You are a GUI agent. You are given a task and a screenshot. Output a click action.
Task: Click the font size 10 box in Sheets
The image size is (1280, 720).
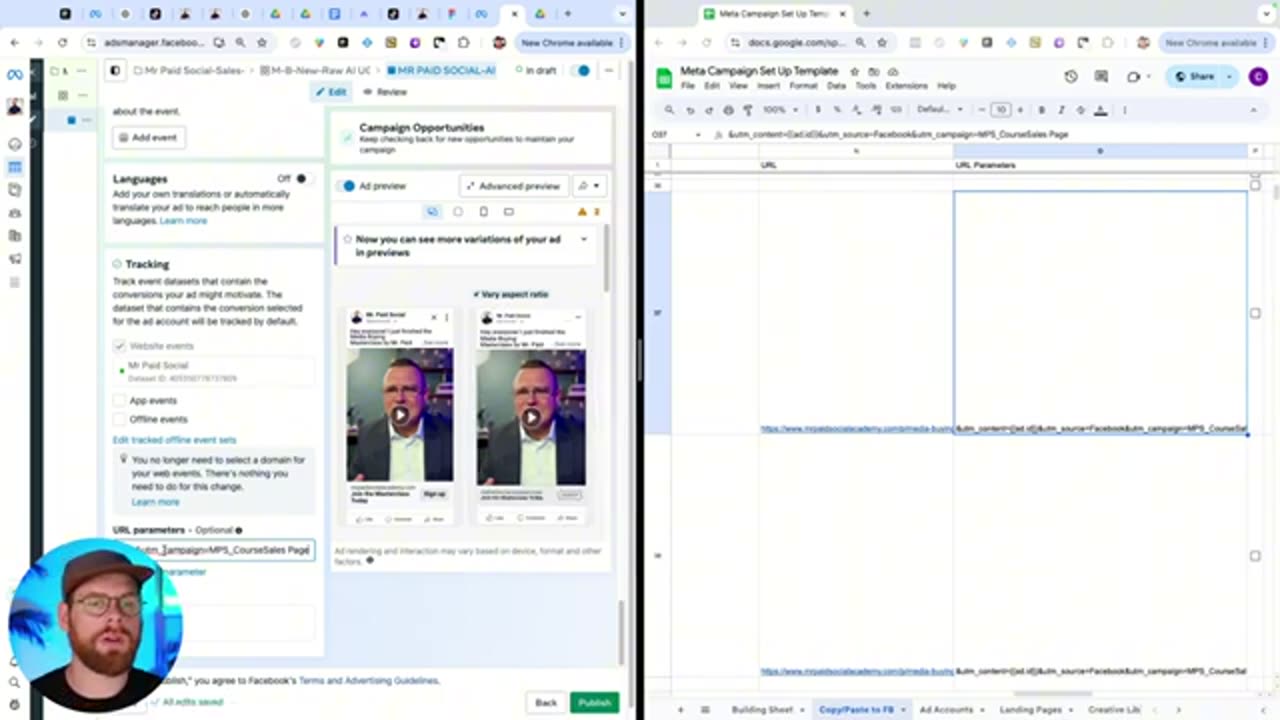pos(1001,110)
